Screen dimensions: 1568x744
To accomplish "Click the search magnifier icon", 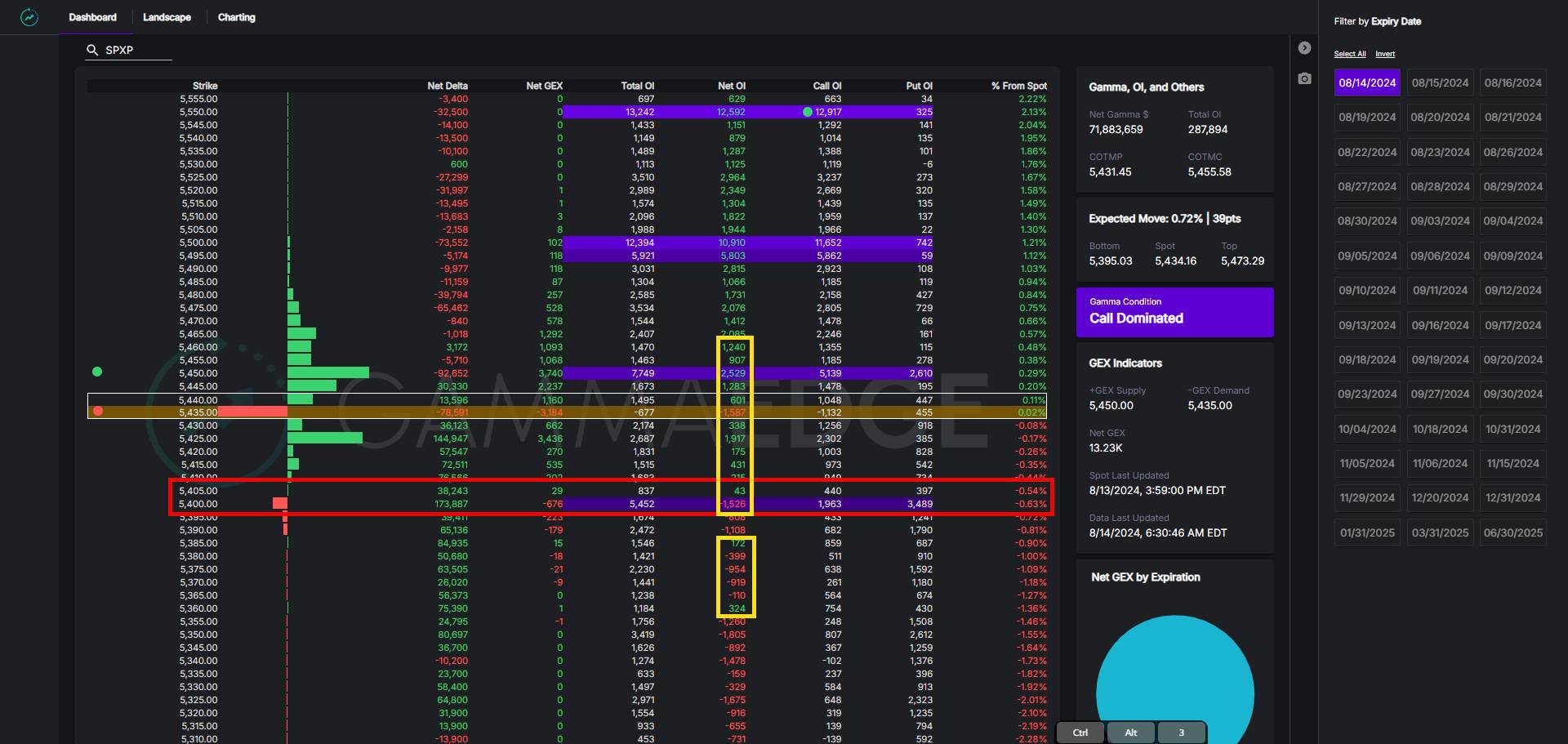I will [92, 50].
